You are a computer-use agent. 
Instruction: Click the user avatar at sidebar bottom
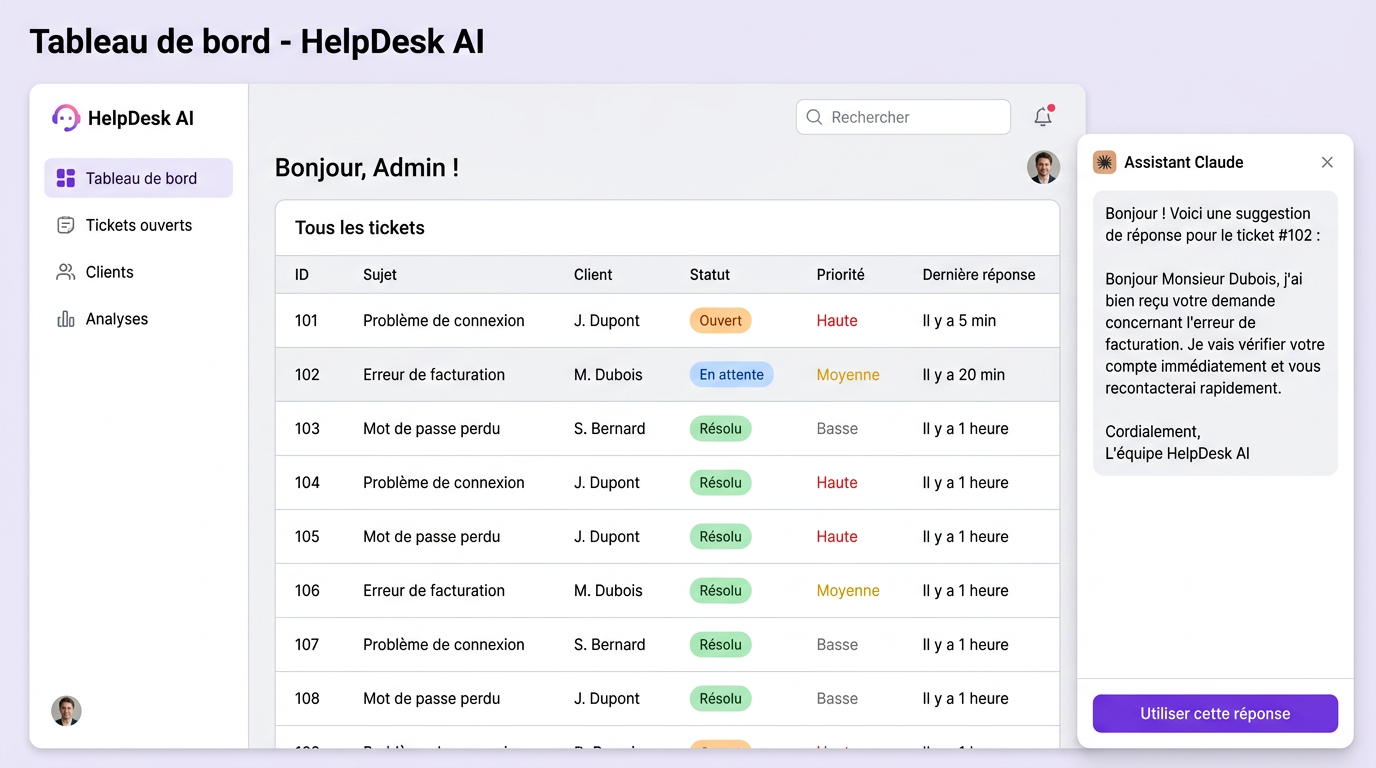point(66,711)
